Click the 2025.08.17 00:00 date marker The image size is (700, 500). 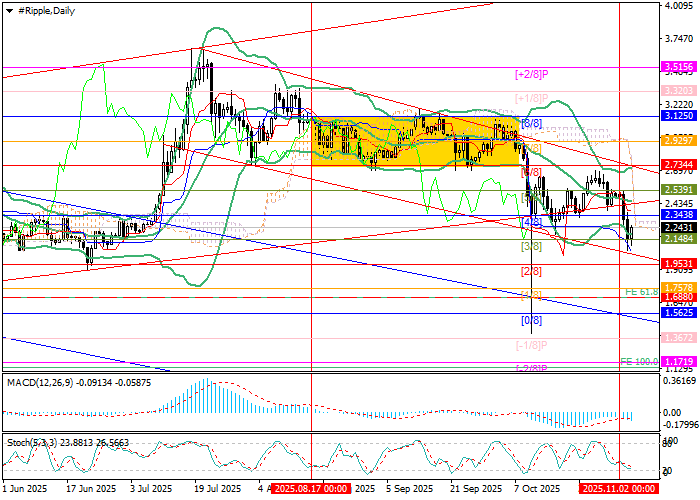(x=311, y=488)
